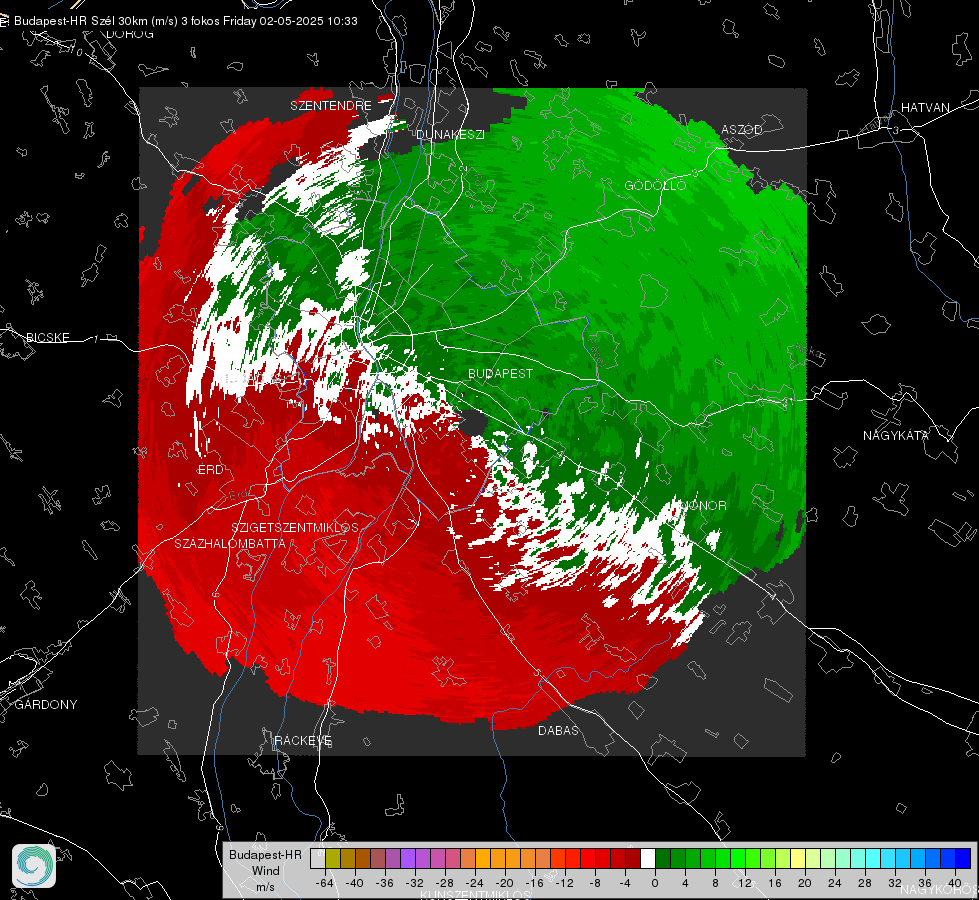Image resolution: width=979 pixels, height=900 pixels.
Task: Click the RACKEVE label
Action: pos(303,741)
